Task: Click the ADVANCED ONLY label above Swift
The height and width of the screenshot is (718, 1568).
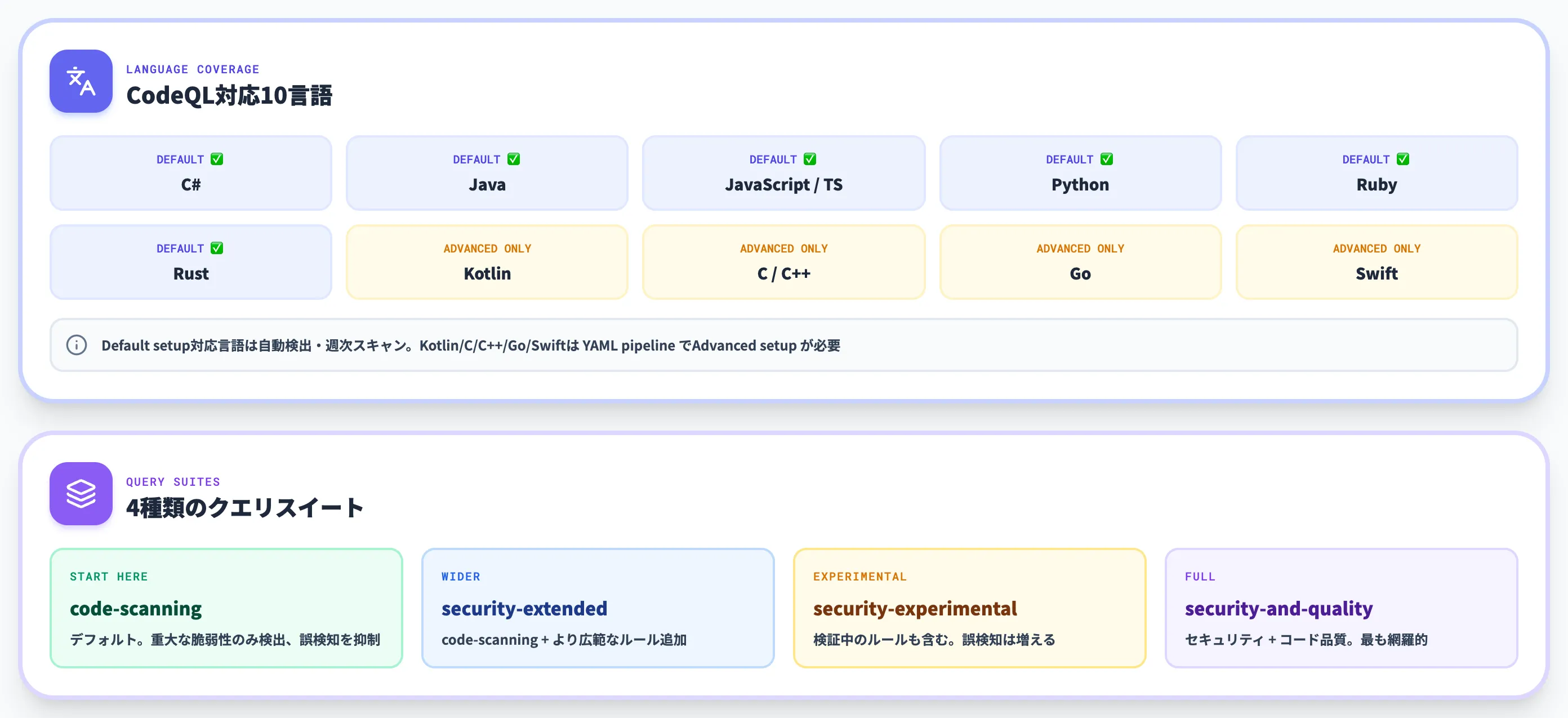Action: 1377,249
